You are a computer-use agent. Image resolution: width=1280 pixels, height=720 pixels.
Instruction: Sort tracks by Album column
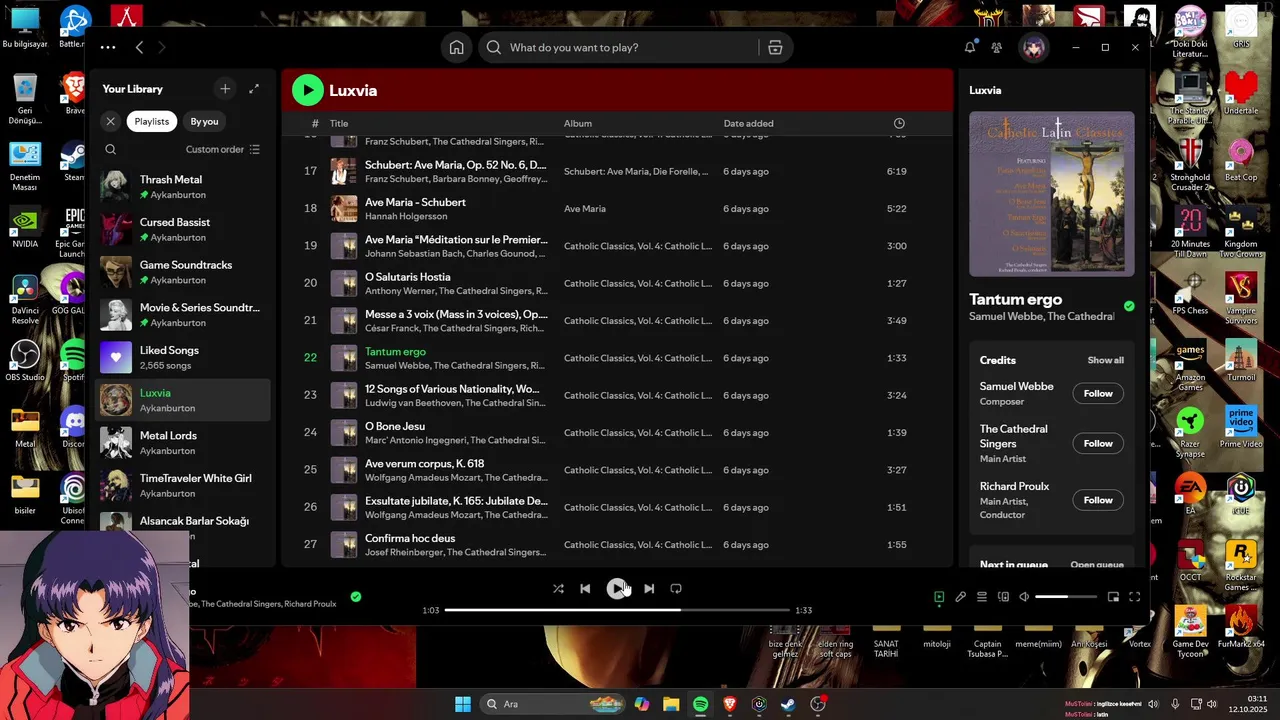click(578, 124)
